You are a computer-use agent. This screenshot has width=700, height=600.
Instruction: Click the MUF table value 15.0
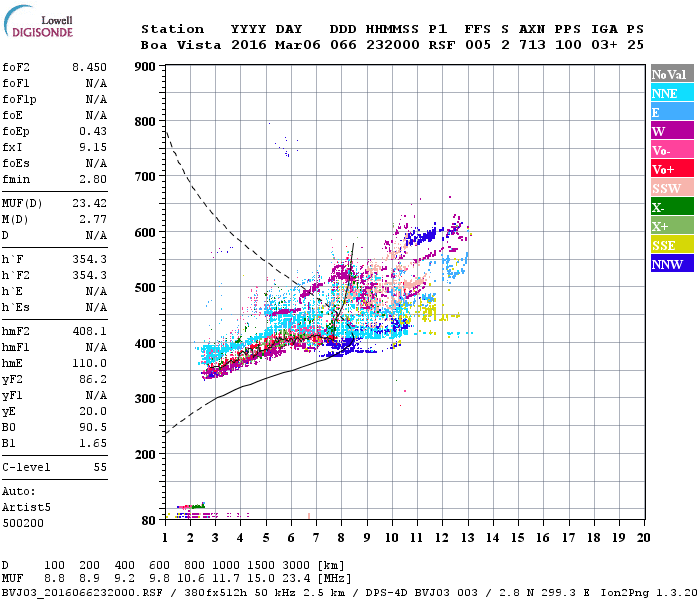pos(261,579)
